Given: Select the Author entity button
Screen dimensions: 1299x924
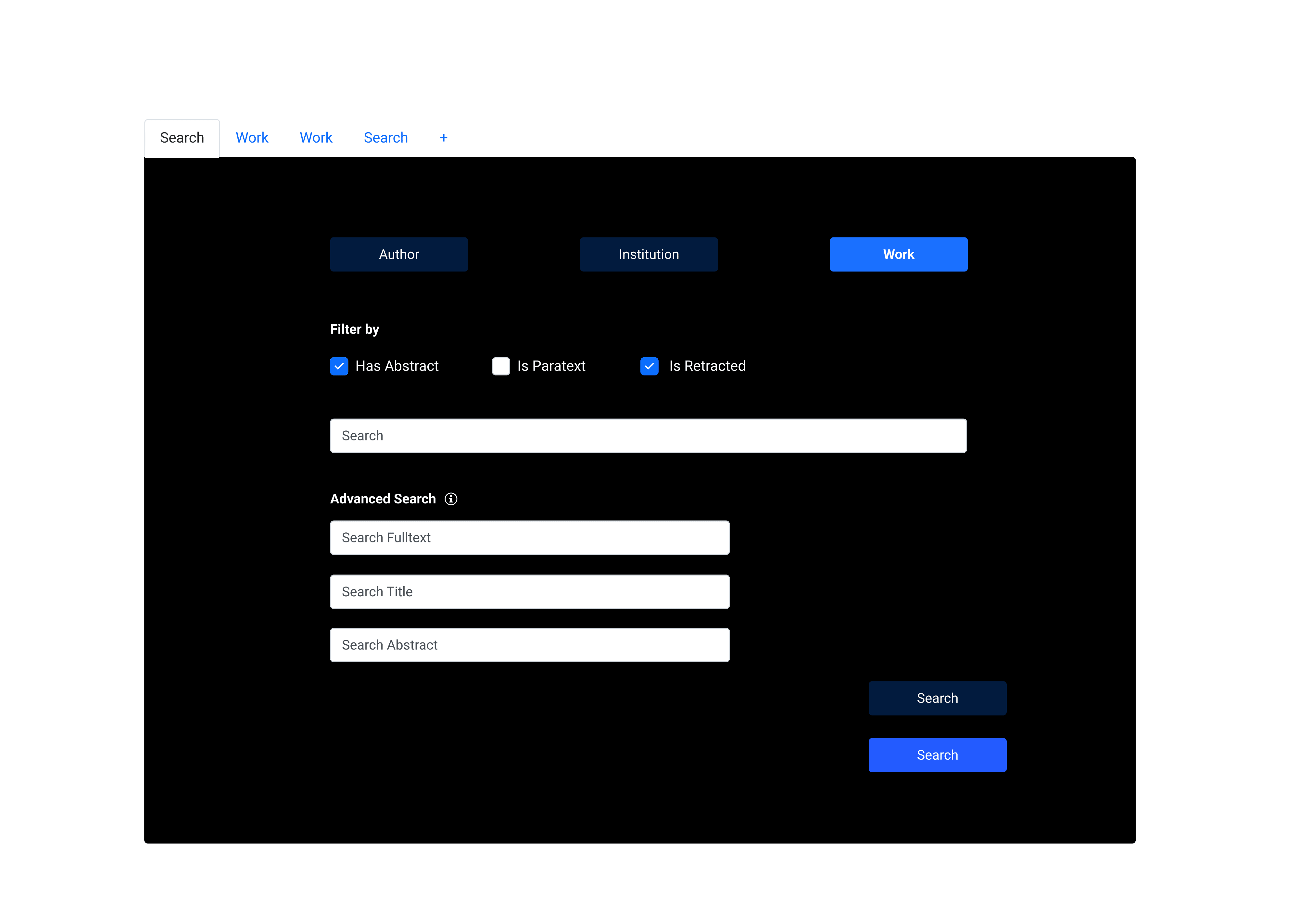Looking at the screenshot, I should [x=399, y=254].
